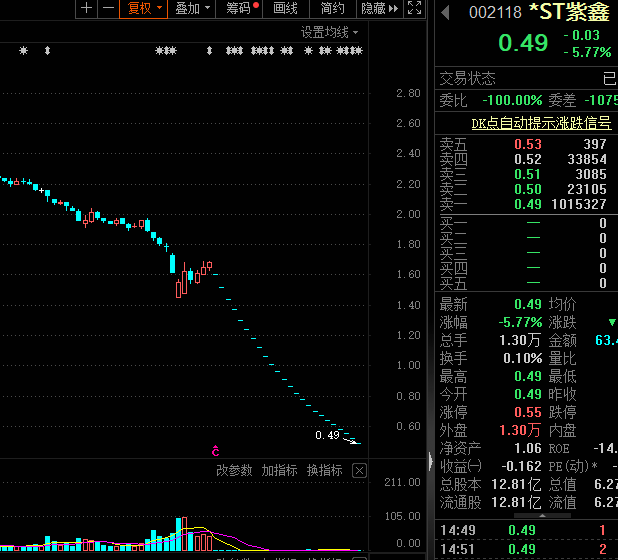The image size is (618, 560).
Task: Click 委比 value -100.00%
Action: (512, 100)
